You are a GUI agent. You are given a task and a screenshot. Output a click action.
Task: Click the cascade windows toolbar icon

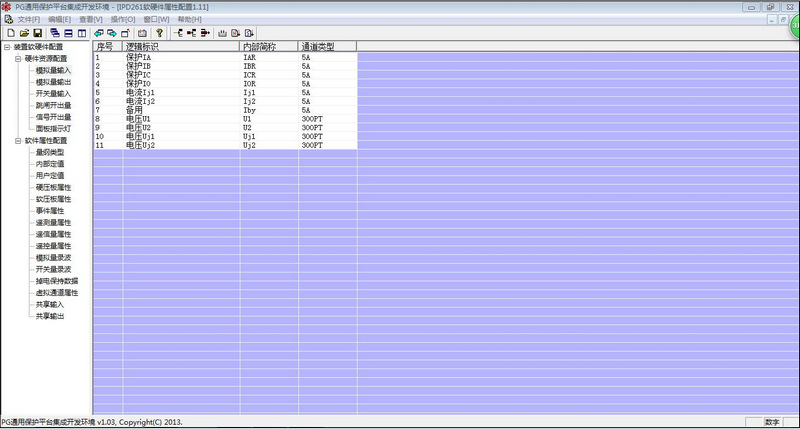coord(55,33)
